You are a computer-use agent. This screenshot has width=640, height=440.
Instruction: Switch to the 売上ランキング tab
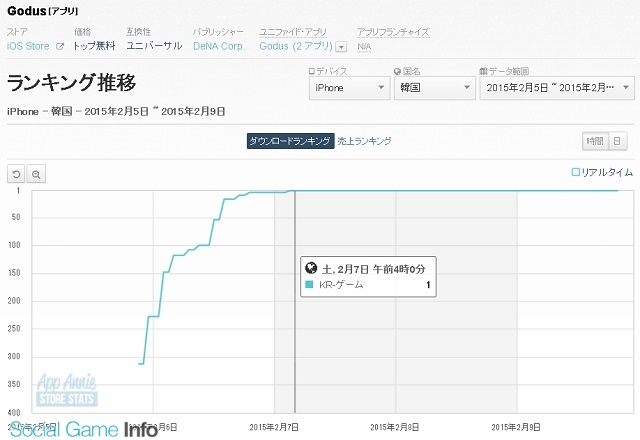point(364,141)
